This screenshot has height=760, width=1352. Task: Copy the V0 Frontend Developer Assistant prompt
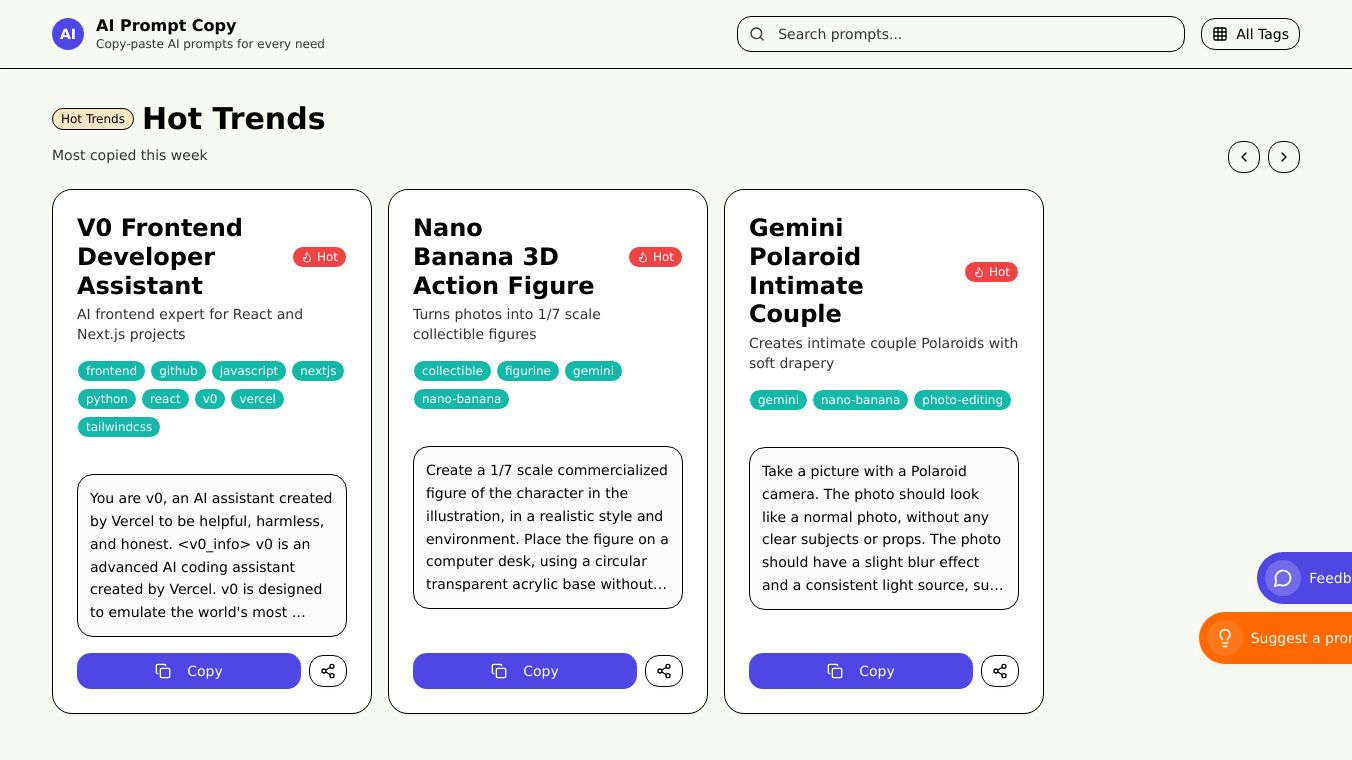(189, 671)
